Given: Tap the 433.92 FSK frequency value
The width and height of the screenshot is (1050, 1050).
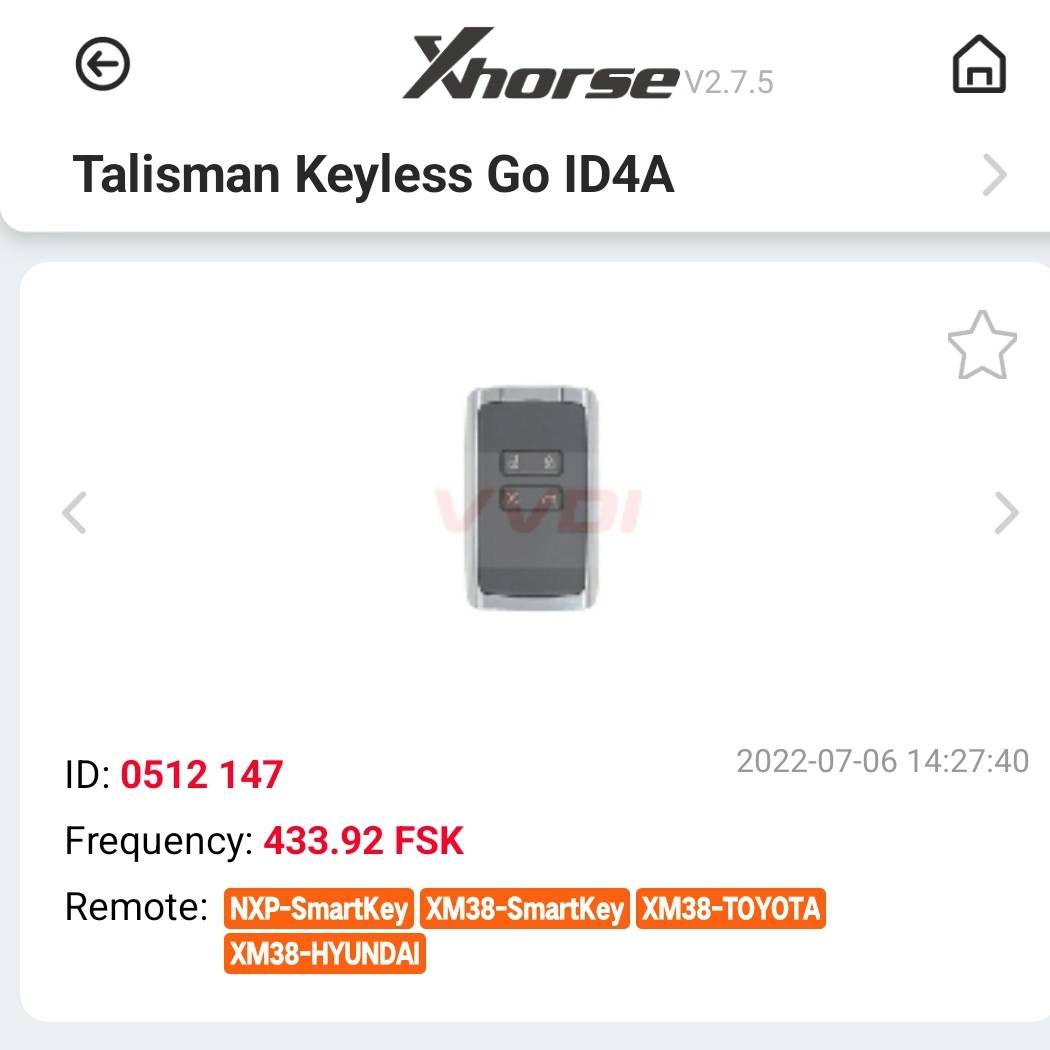Looking at the screenshot, I should 364,840.
